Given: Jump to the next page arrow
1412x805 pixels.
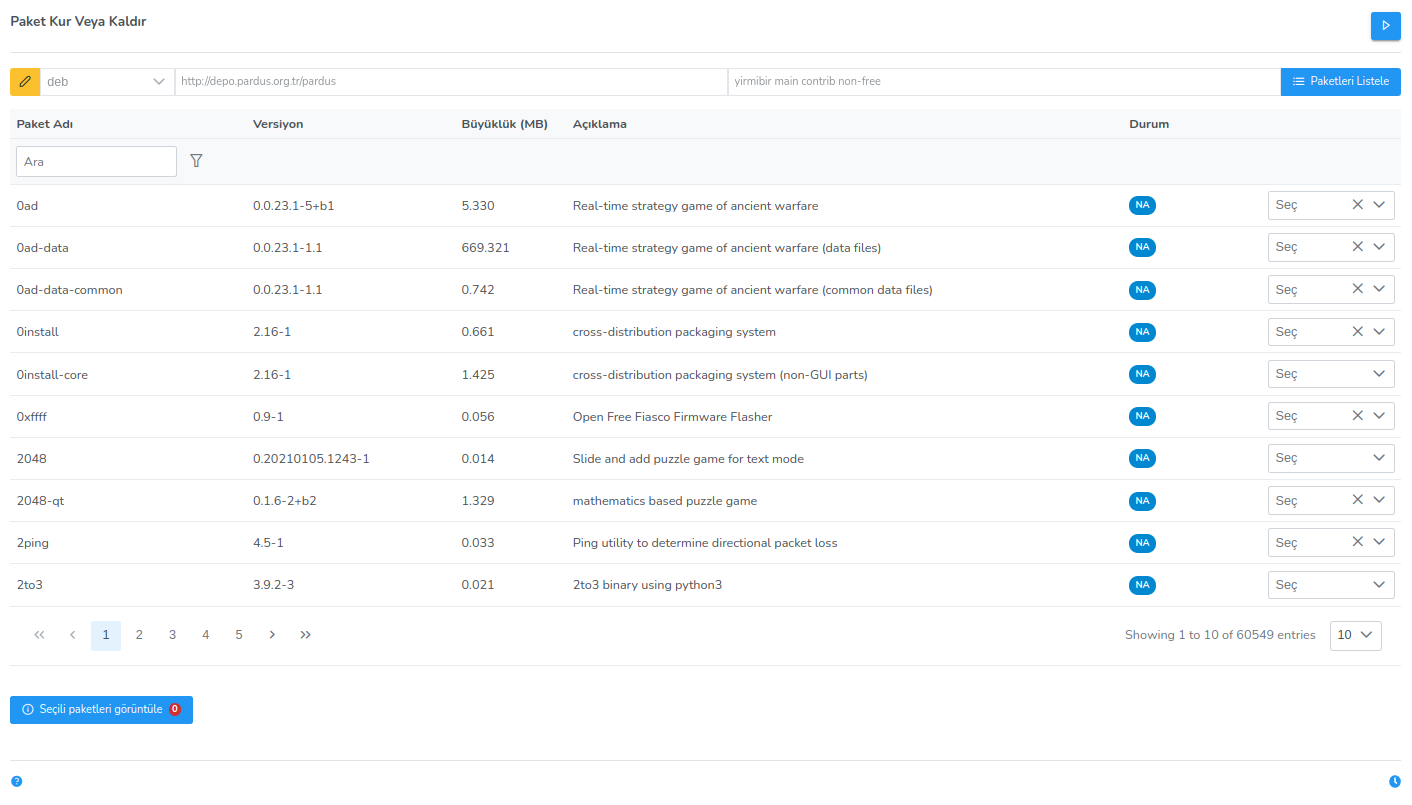Looking at the screenshot, I should tap(272, 635).
